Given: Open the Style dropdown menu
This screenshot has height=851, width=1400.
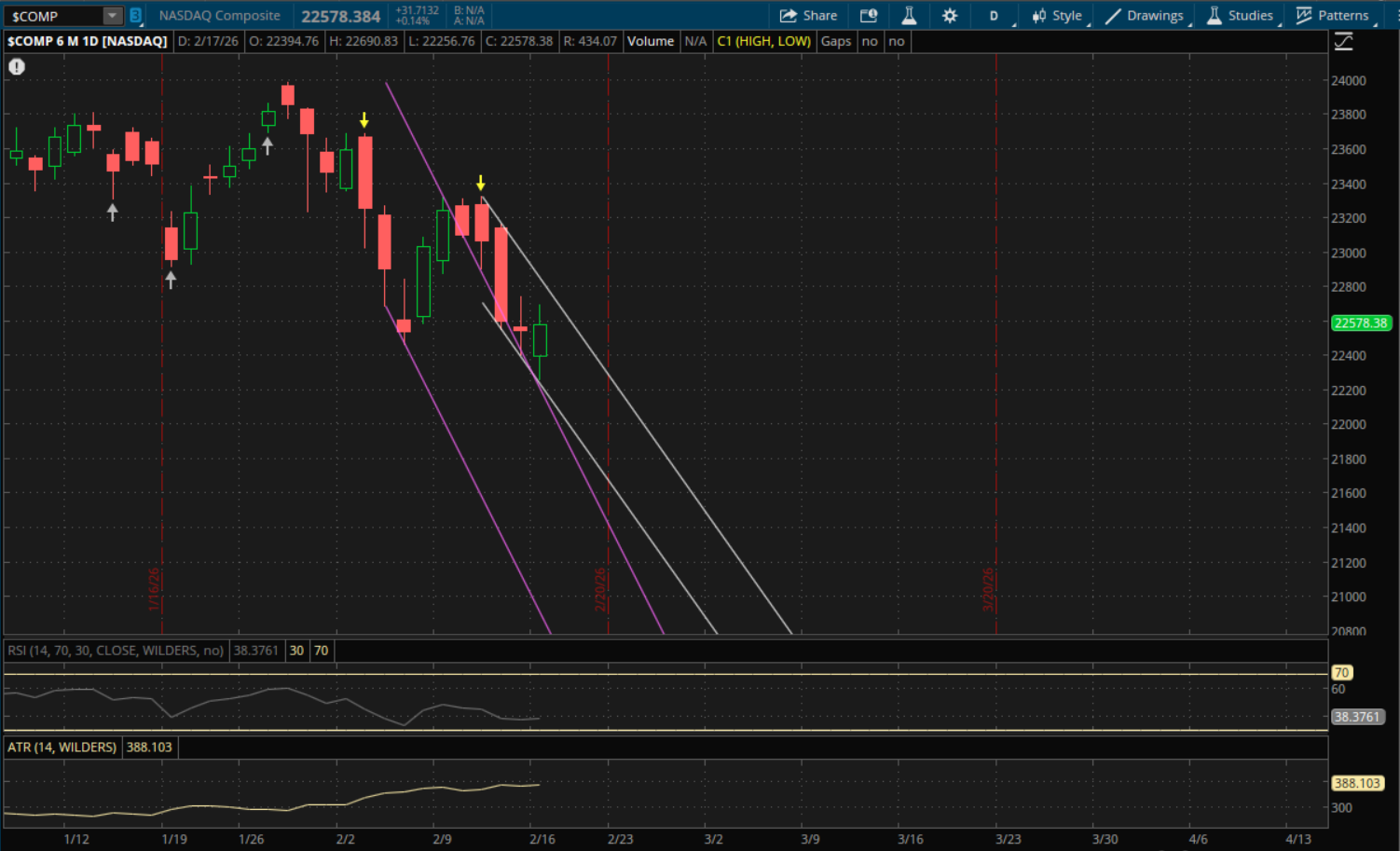Looking at the screenshot, I should (x=1057, y=16).
